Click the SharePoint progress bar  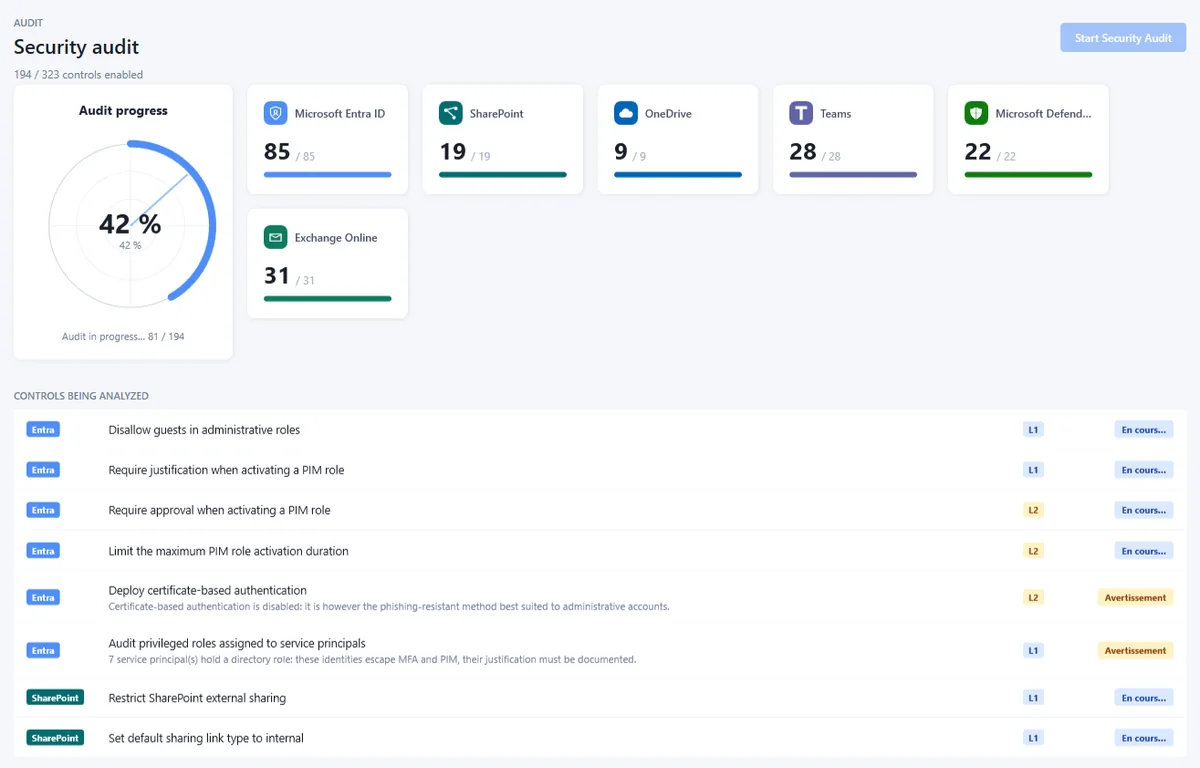(503, 175)
